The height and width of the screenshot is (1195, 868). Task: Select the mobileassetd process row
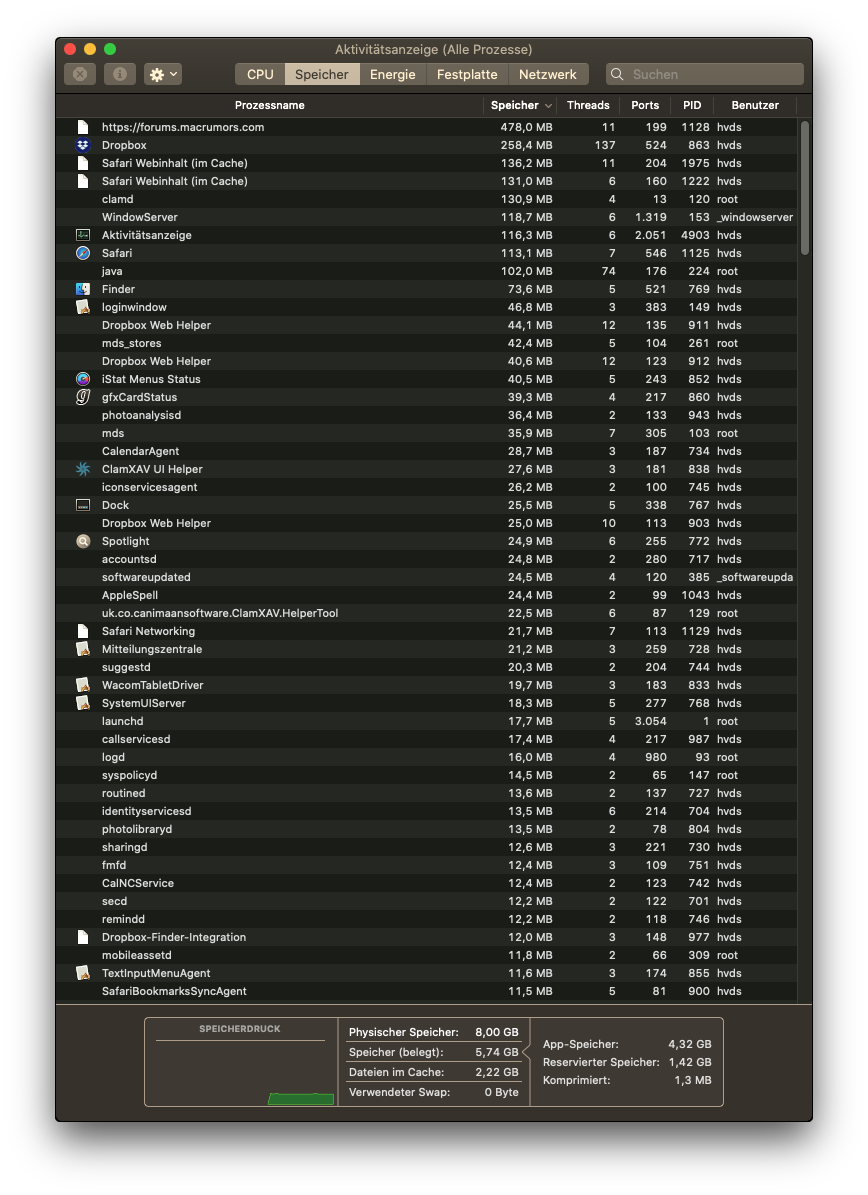pos(427,955)
